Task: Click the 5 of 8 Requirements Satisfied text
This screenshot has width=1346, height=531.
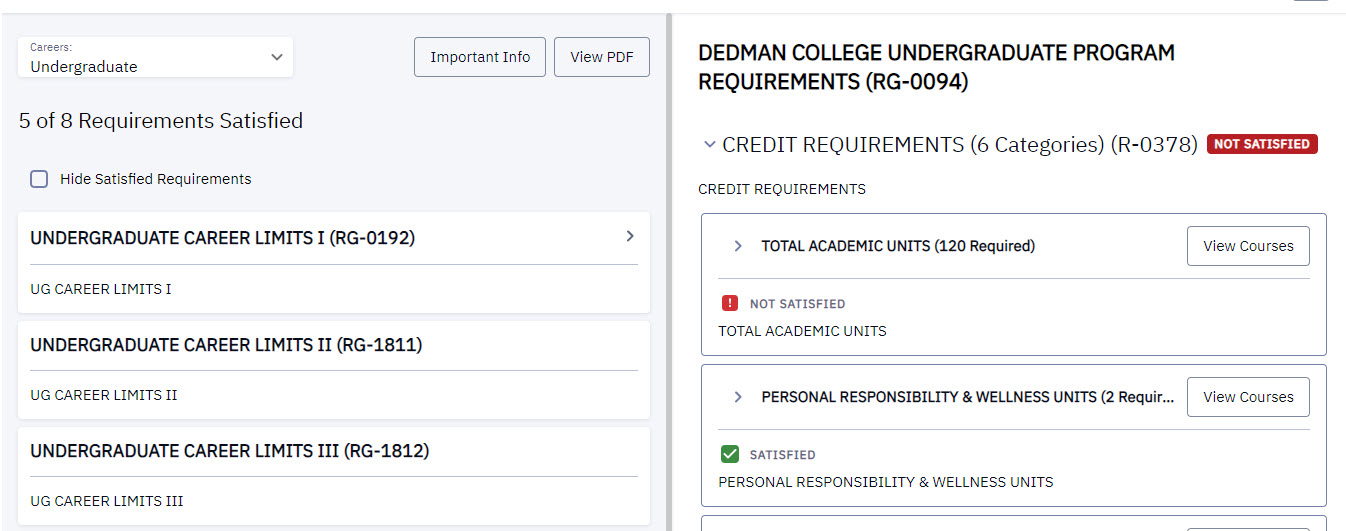Action: (161, 121)
